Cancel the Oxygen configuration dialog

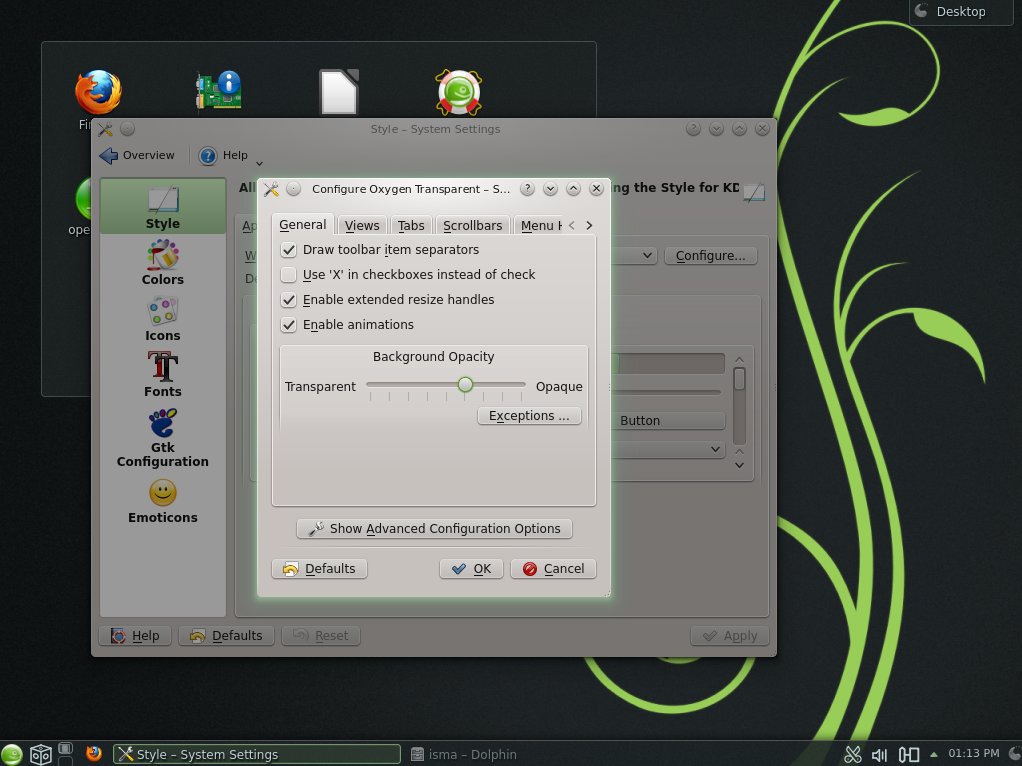pos(553,568)
